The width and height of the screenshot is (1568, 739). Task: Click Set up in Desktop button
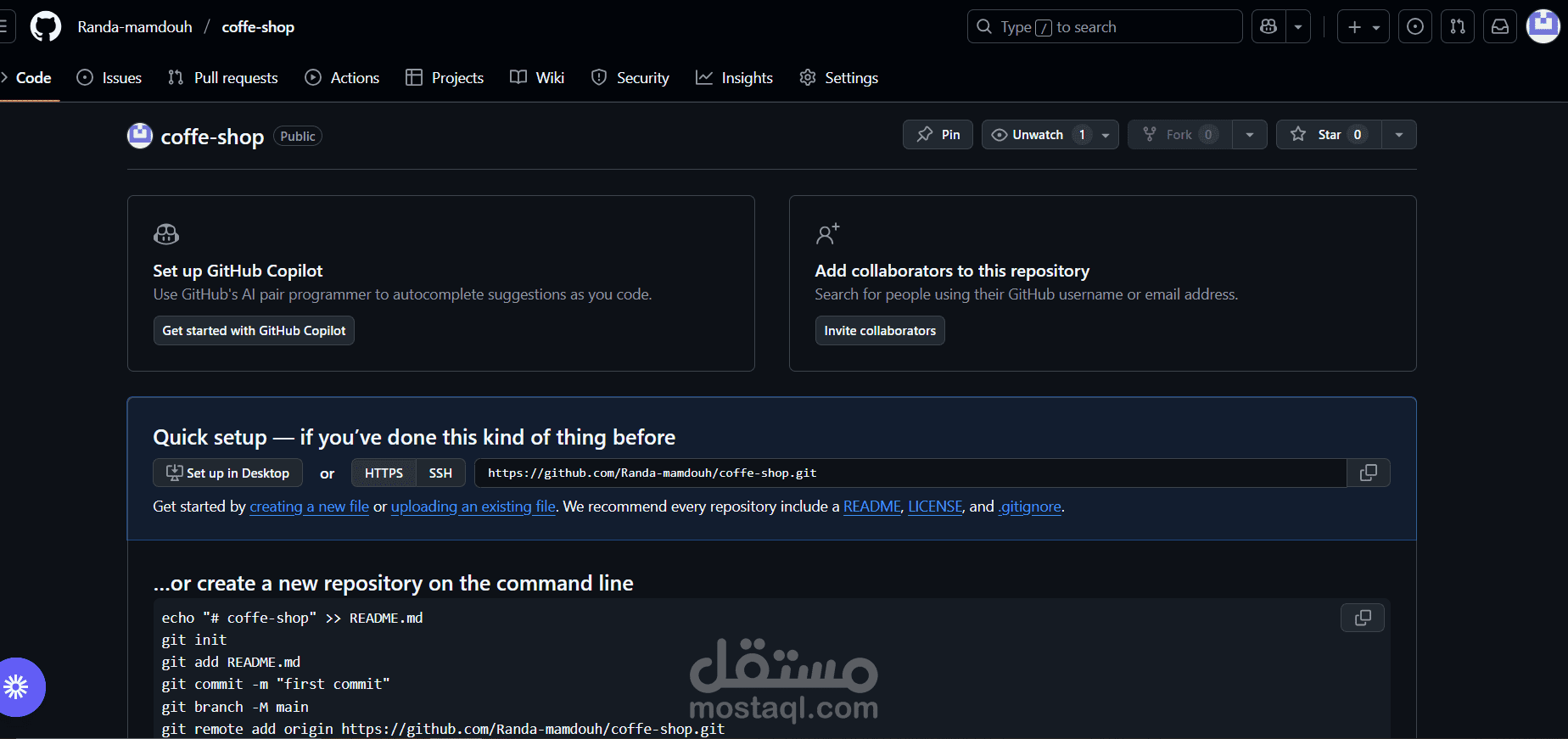coord(227,473)
